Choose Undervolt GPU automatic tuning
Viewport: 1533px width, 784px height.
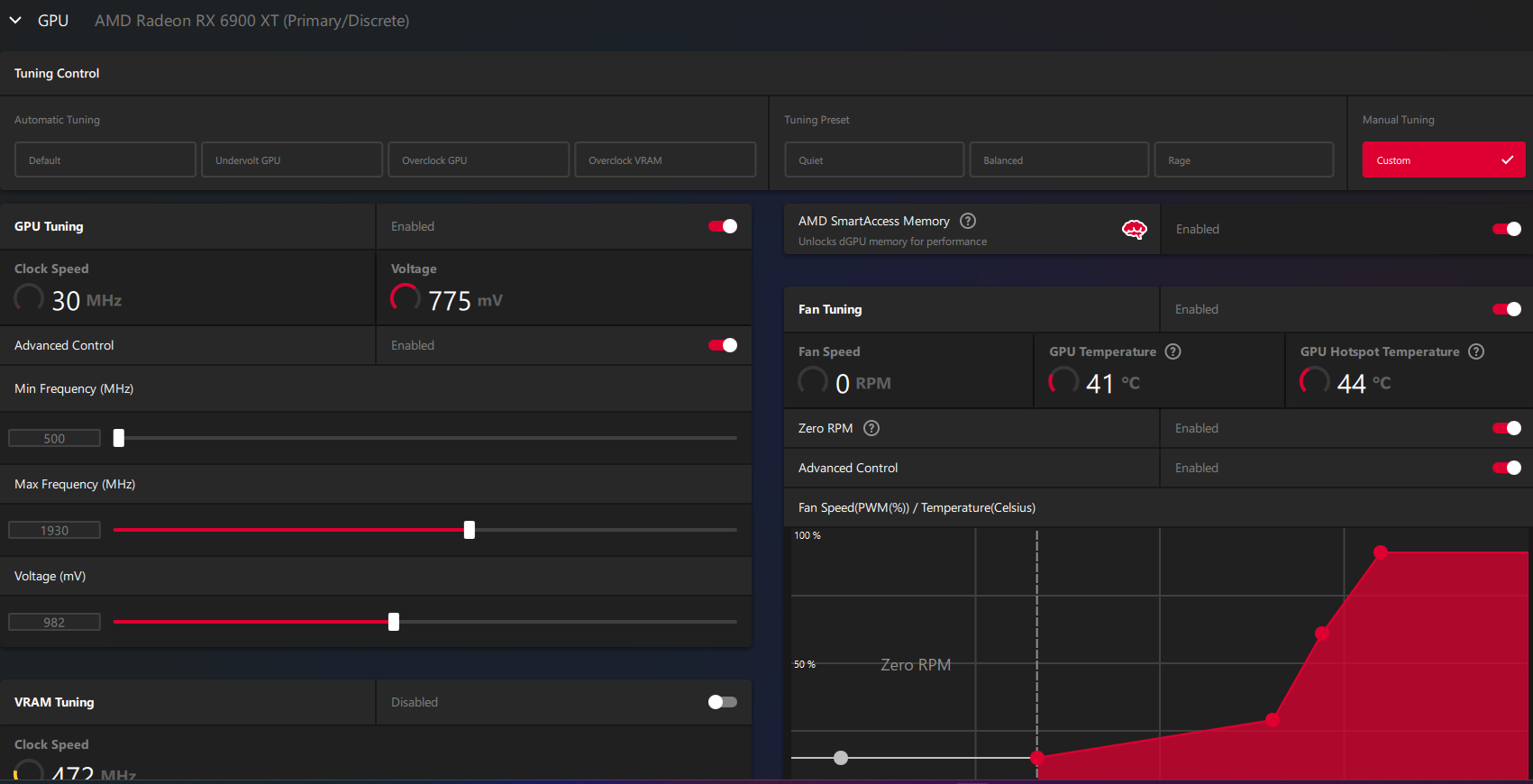(292, 160)
